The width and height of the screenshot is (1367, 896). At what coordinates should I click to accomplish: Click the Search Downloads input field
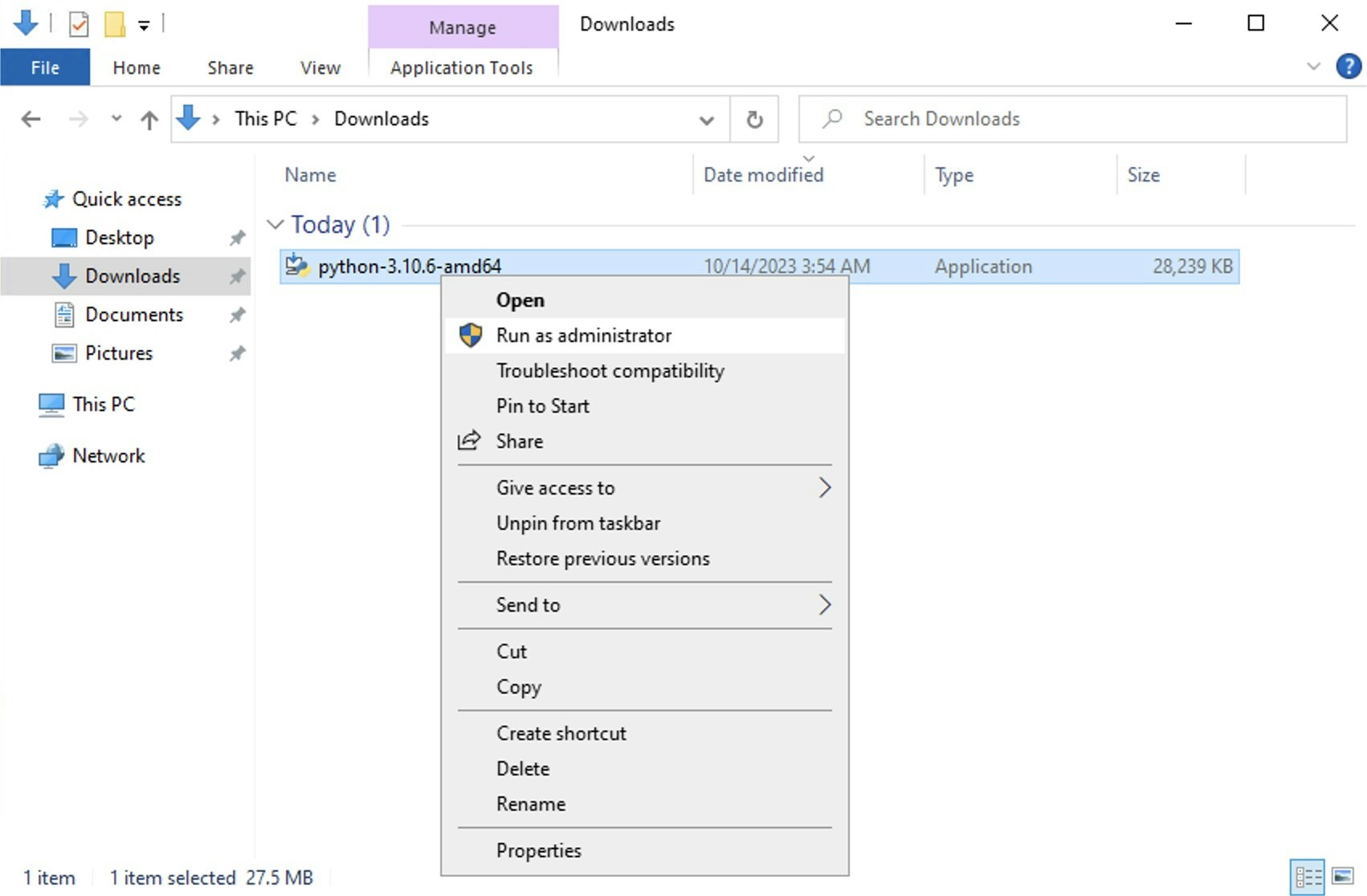[x=1072, y=120]
